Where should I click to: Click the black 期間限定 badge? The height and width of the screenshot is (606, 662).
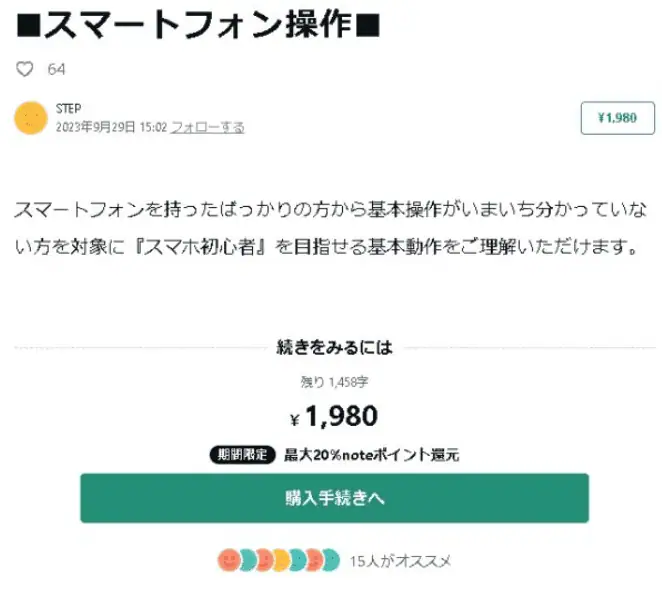(242, 454)
